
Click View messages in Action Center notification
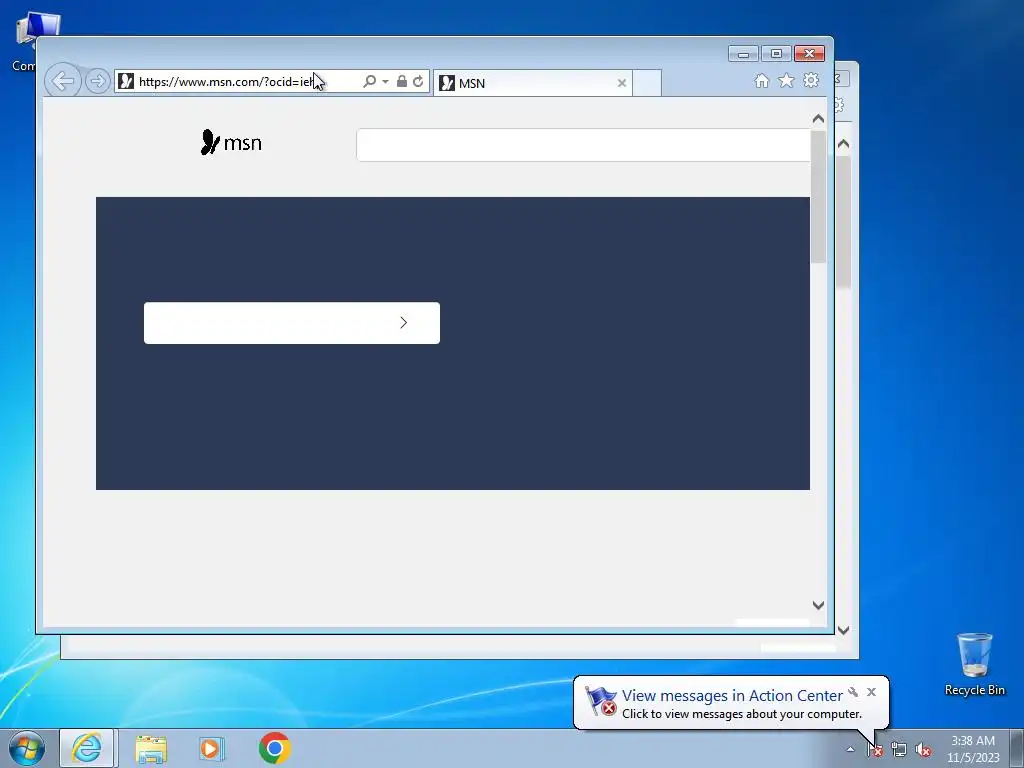click(732, 696)
